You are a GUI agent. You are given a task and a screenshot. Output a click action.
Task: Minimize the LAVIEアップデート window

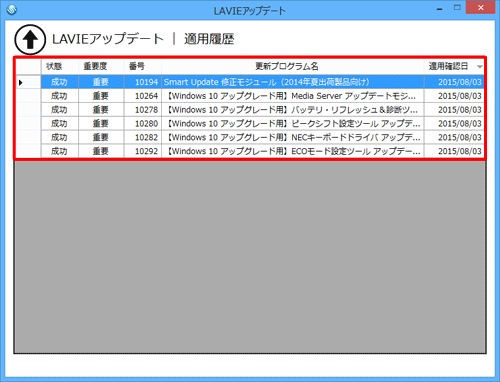click(x=439, y=8)
